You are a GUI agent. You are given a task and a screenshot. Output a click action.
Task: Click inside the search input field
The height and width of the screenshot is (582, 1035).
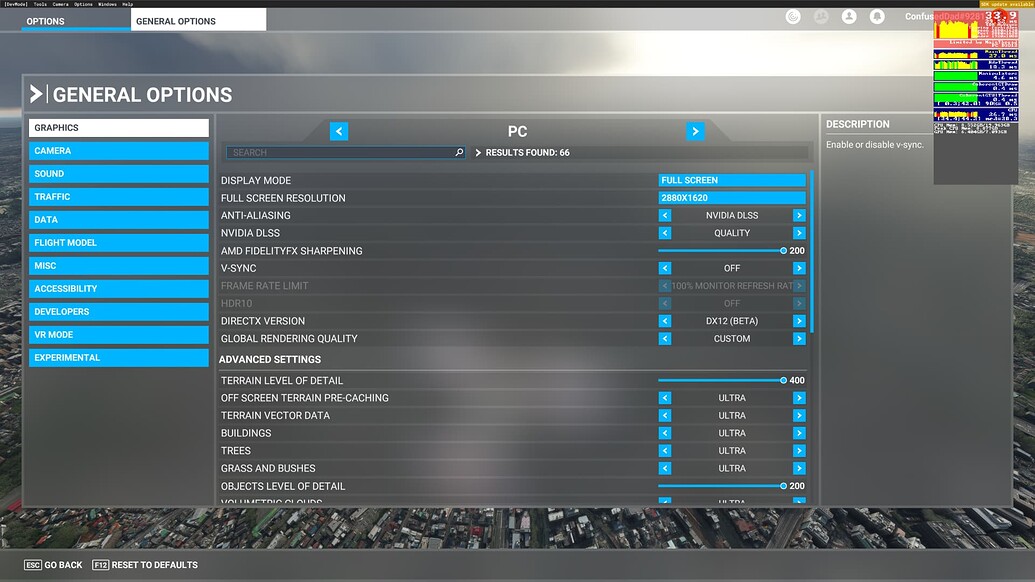click(x=340, y=152)
